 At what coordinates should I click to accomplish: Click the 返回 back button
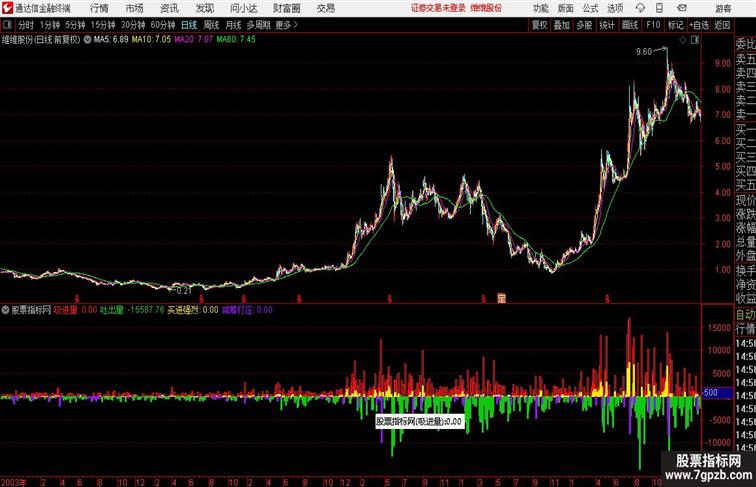[x=722, y=25]
